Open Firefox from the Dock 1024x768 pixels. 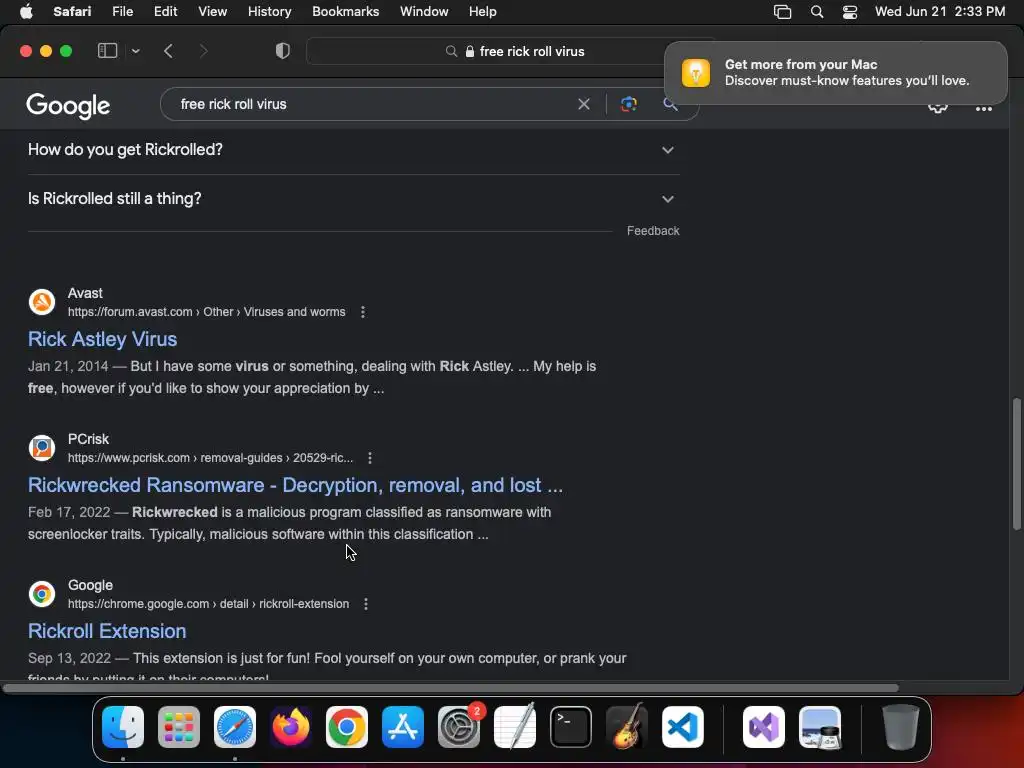[291, 727]
